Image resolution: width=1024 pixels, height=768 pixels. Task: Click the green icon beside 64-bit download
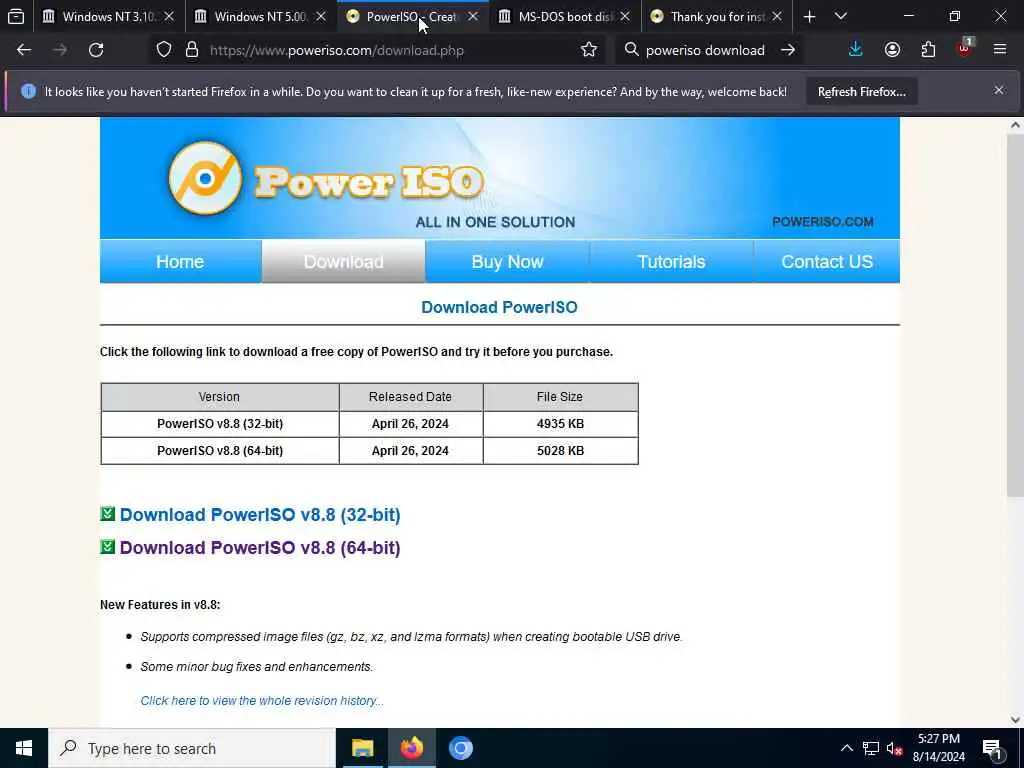[x=108, y=547]
